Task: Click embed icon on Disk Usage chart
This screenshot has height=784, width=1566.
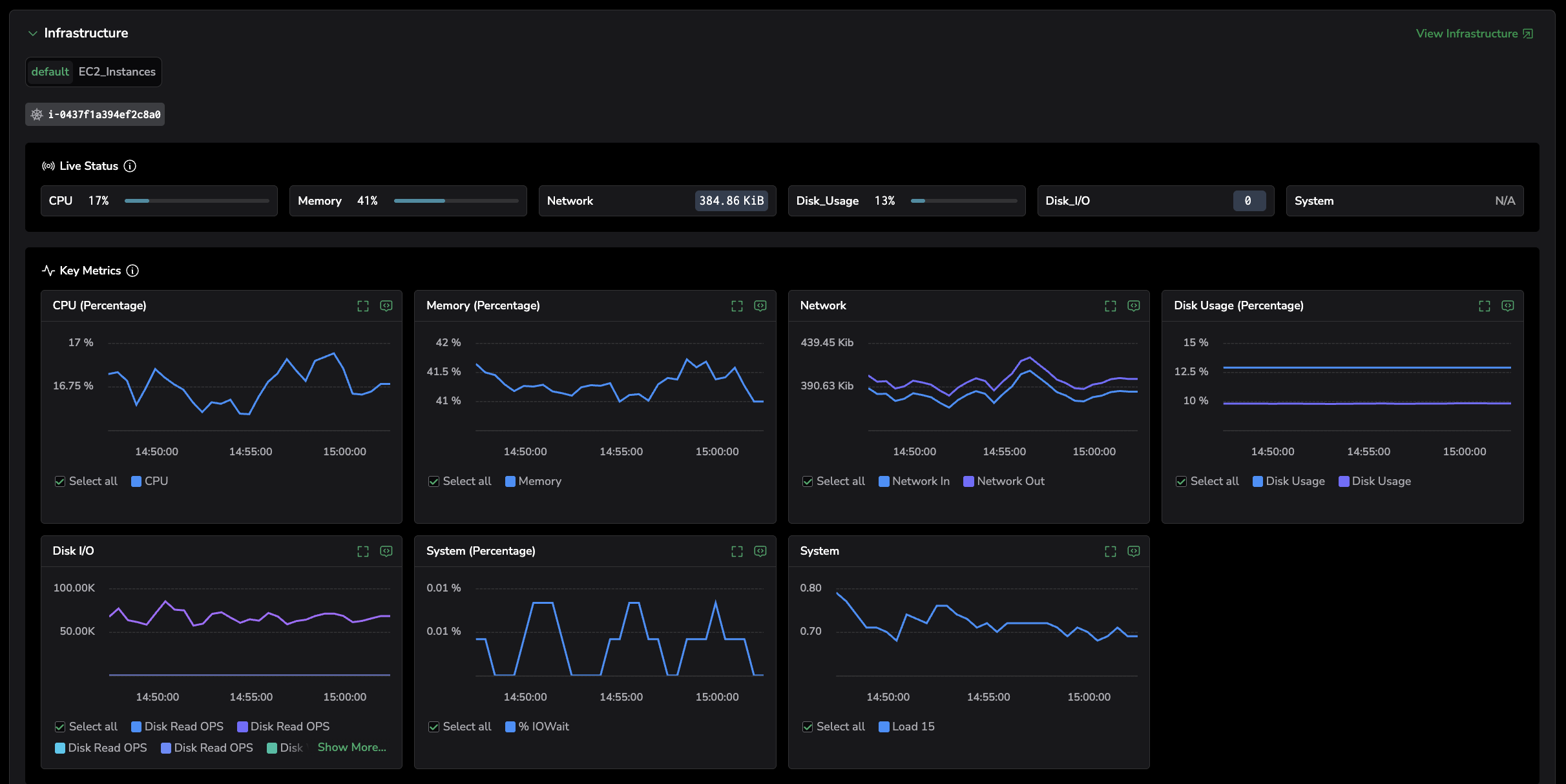Action: click(x=1508, y=306)
